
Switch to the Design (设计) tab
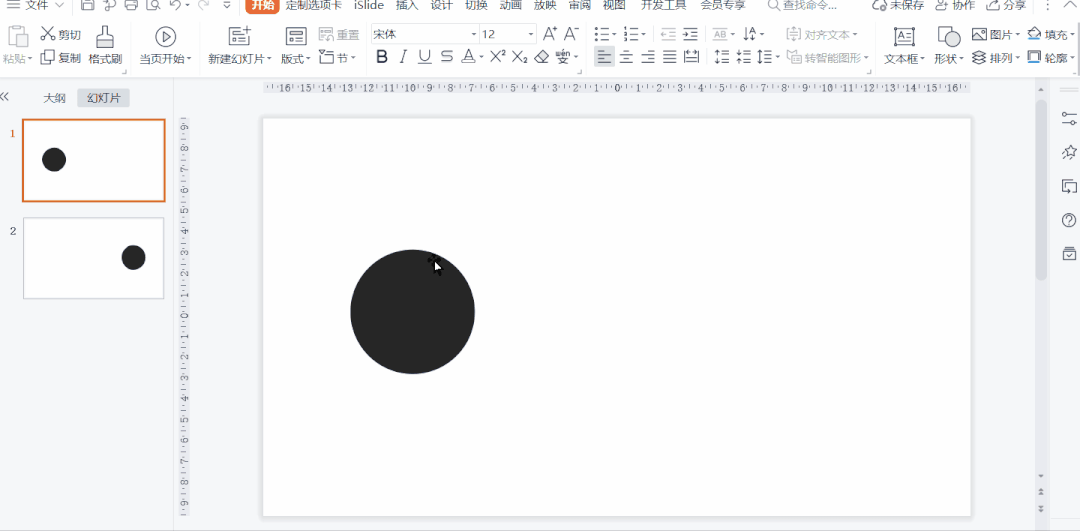pyautogui.click(x=442, y=5)
